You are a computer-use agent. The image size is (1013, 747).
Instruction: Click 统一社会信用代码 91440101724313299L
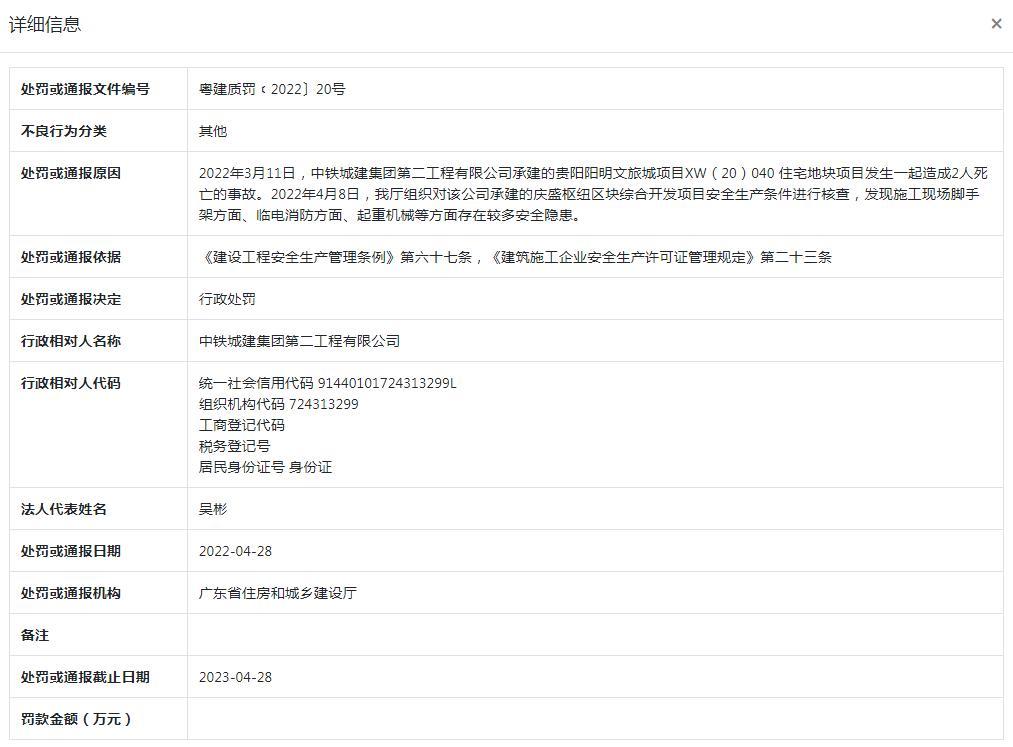[328, 383]
